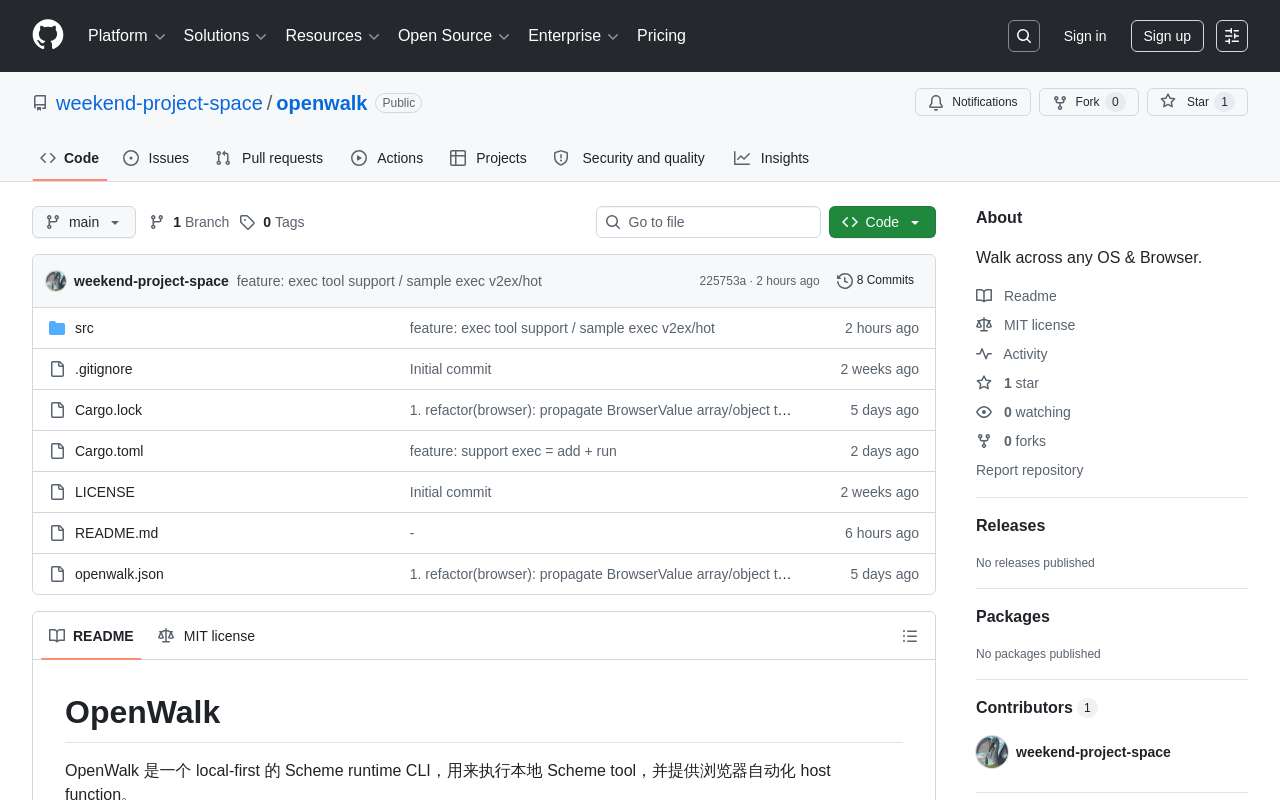Click the Activity pulse icon
1280x800 pixels.
985,354
